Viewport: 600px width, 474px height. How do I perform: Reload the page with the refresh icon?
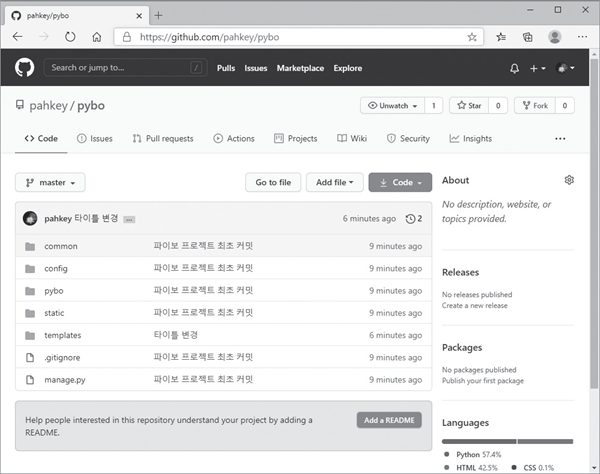pyautogui.click(x=70, y=37)
